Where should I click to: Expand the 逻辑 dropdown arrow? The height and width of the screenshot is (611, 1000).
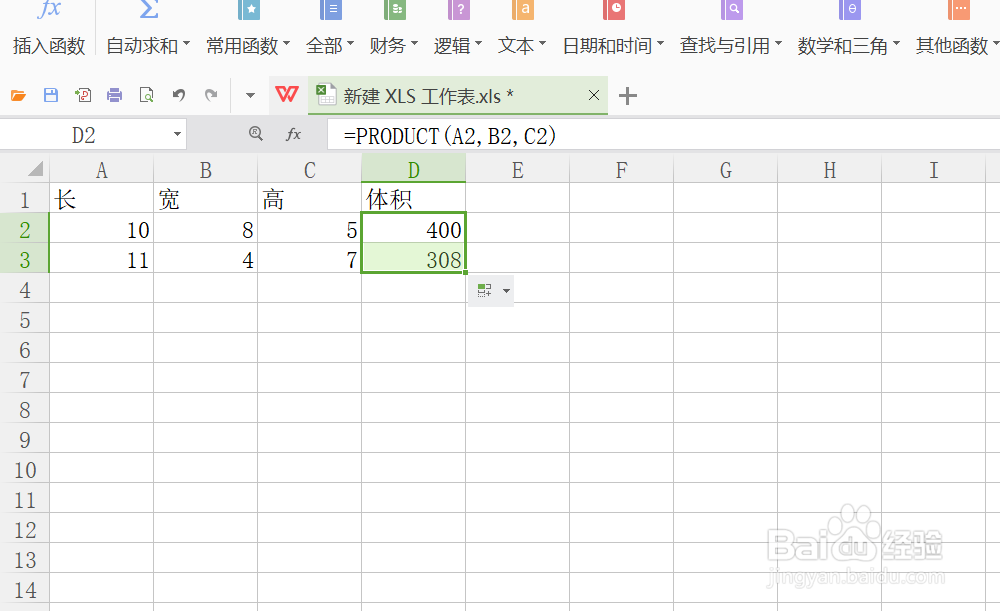click(478, 44)
